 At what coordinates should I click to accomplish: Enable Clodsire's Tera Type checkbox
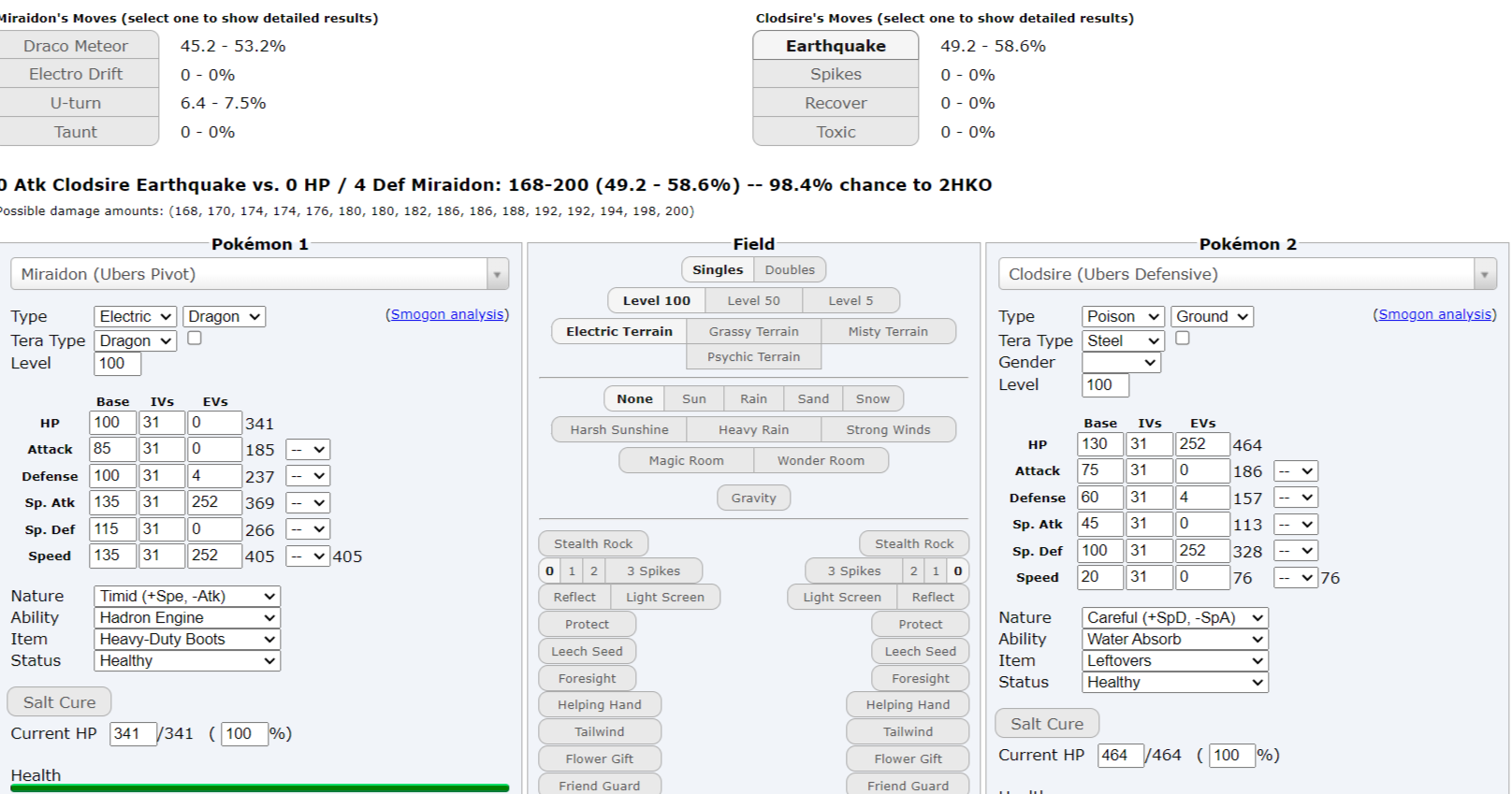[x=1183, y=339]
